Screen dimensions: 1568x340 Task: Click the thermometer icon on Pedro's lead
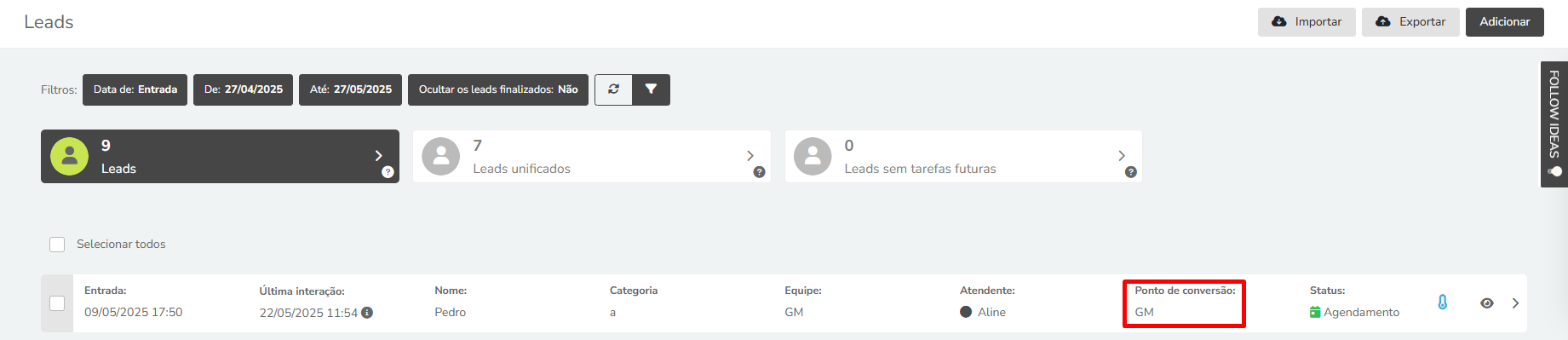click(x=1443, y=303)
